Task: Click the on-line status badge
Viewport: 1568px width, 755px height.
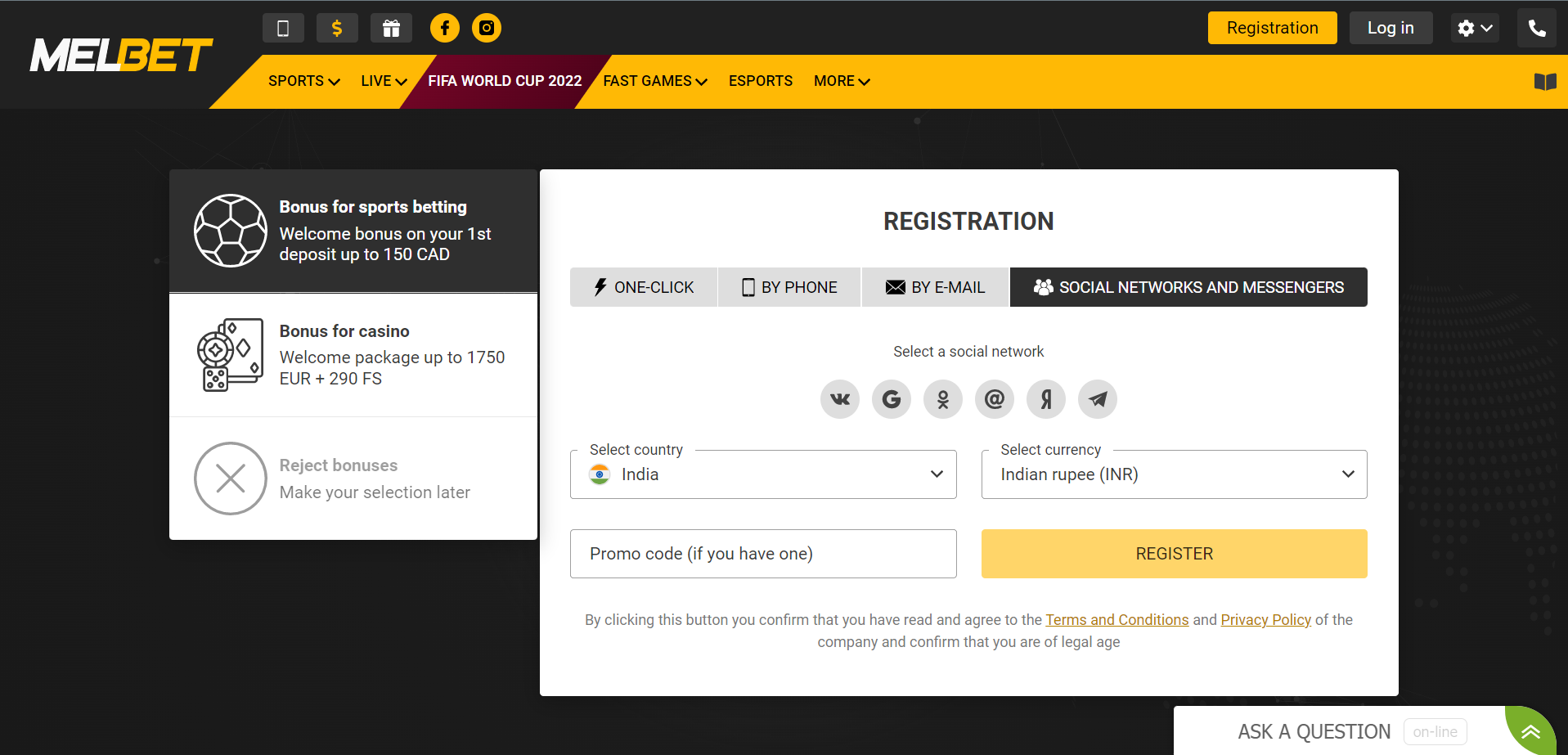Action: [x=1435, y=732]
